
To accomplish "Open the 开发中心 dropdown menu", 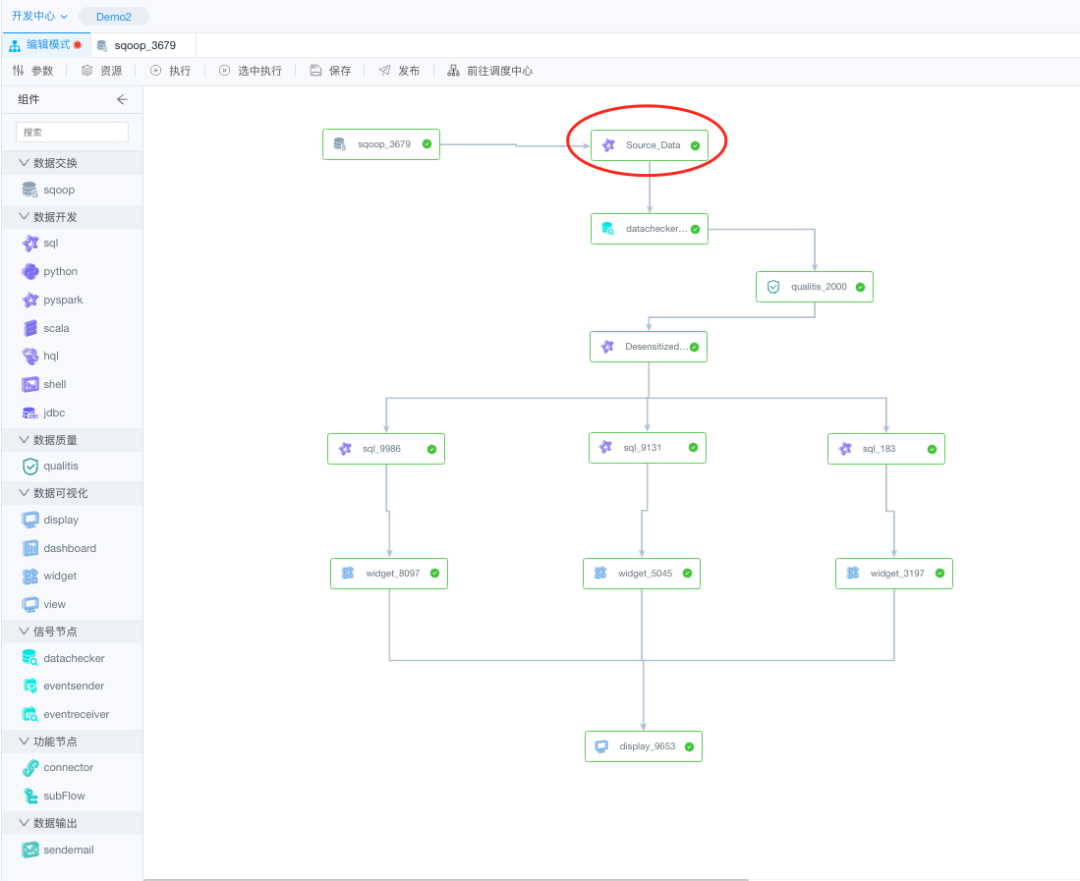I will 40,16.
